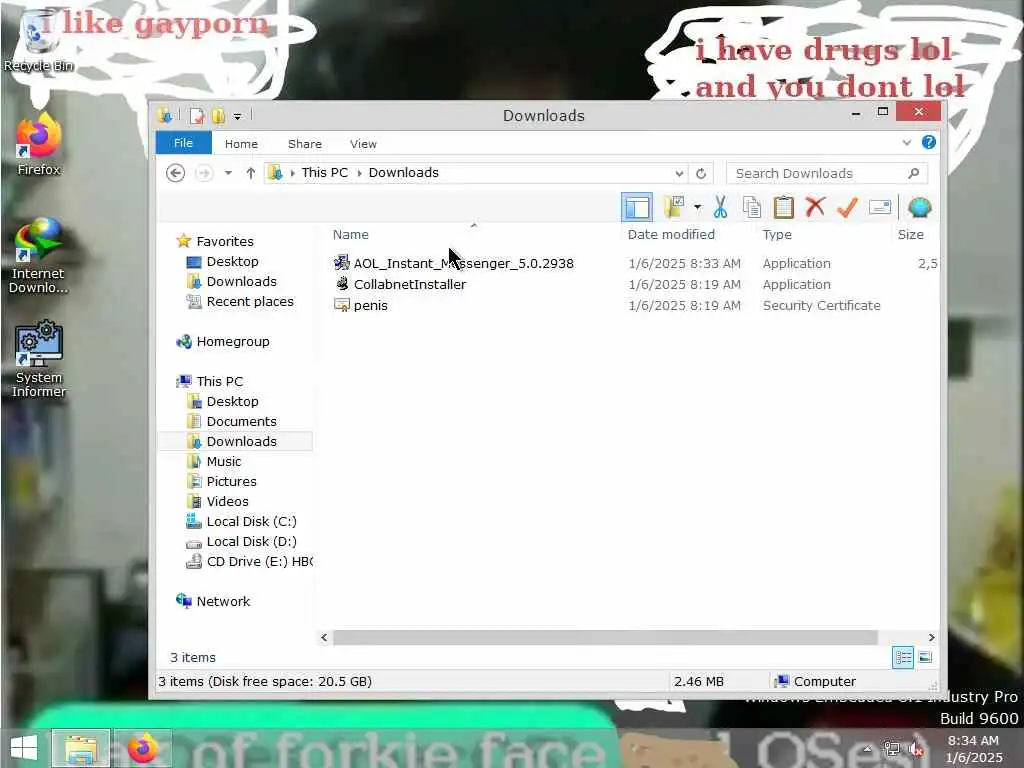Viewport: 1024px width, 768px height.
Task: Sort by the Date modified column
Action: click(x=671, y=234)
